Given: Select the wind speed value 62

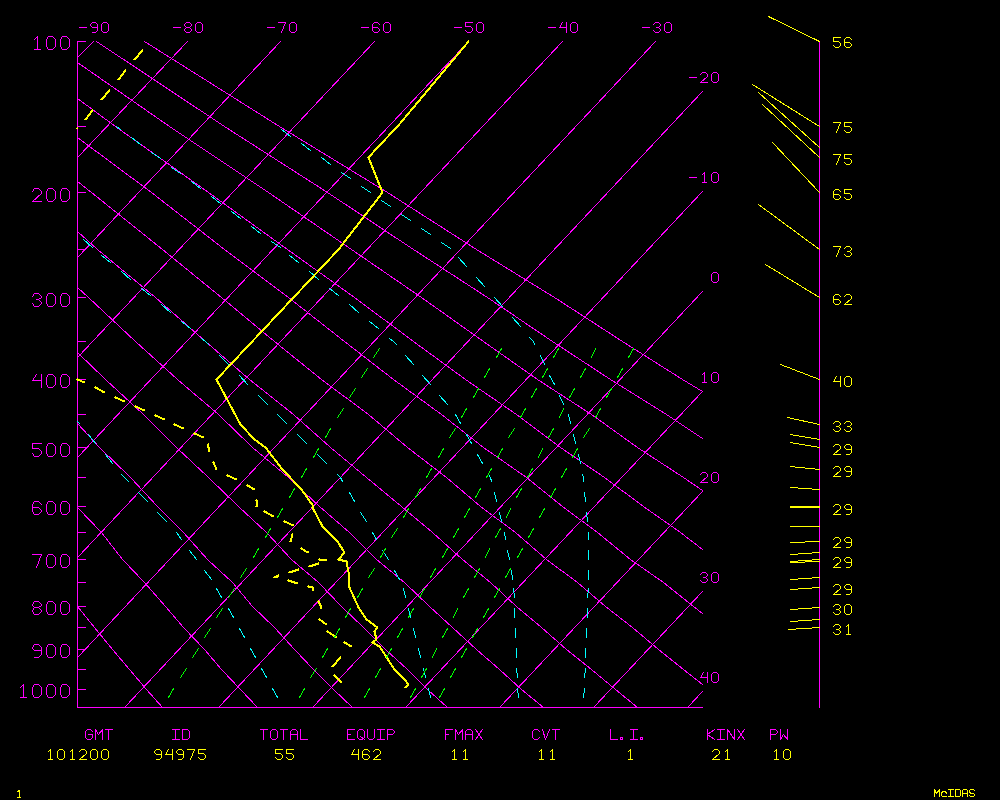Looking at the screenshot, I should tap(842, 300).
